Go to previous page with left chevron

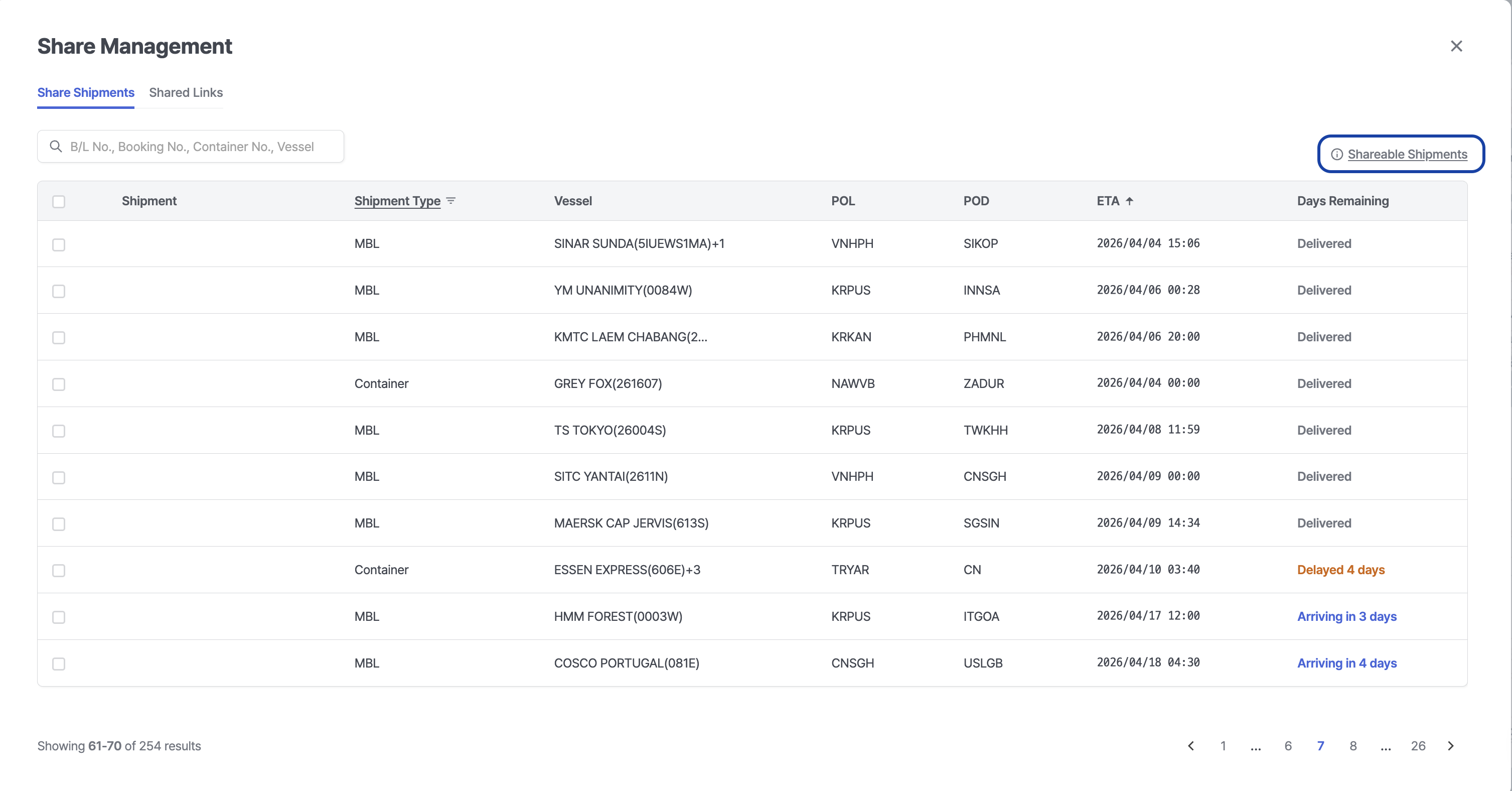pos(1190,746)
